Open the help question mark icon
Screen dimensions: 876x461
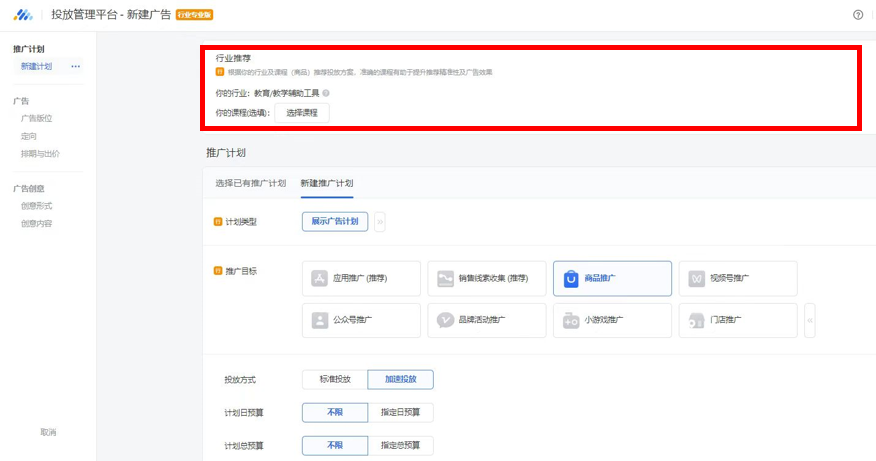[858, 15]
